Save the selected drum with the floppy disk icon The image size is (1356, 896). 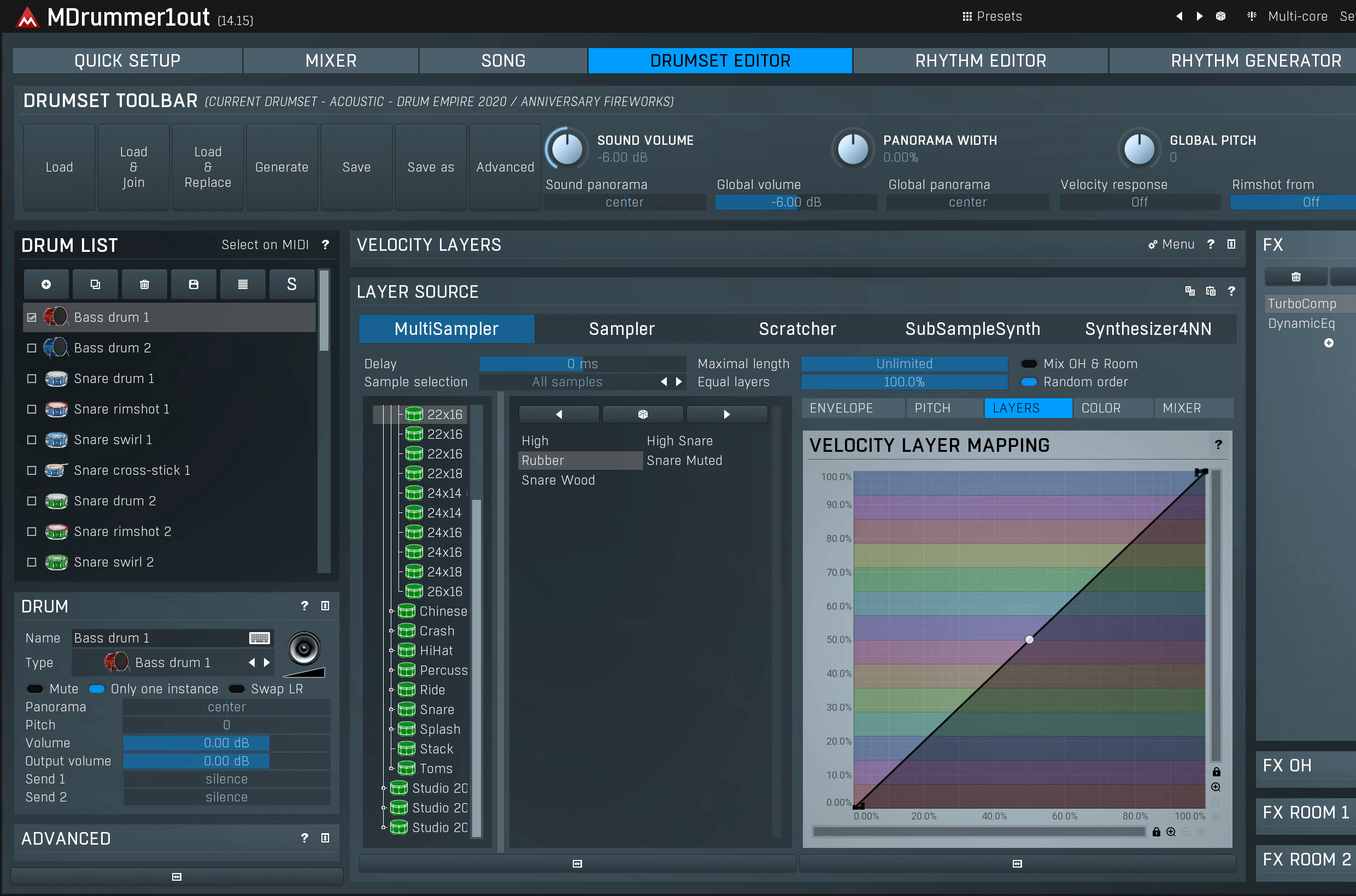(x=193, y=284)
